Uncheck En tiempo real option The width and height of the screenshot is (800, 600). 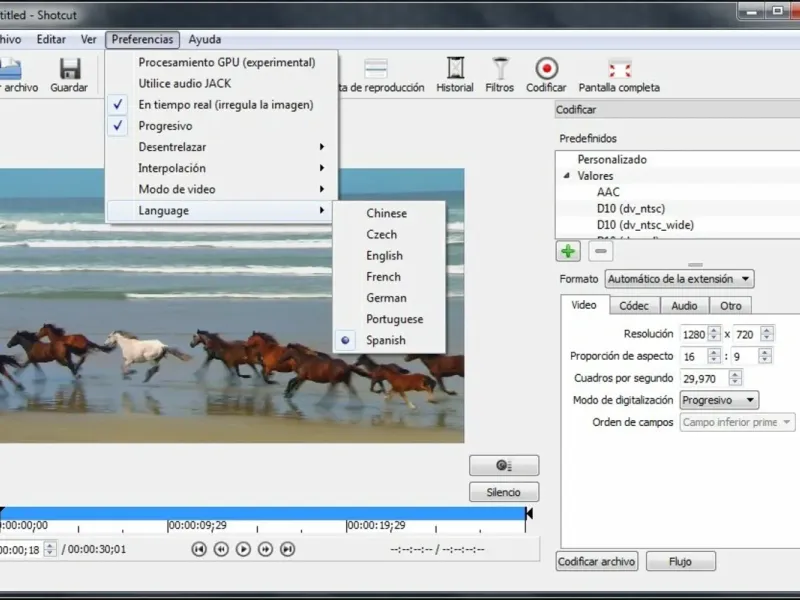pyautogui.click(x=225, y=104)
